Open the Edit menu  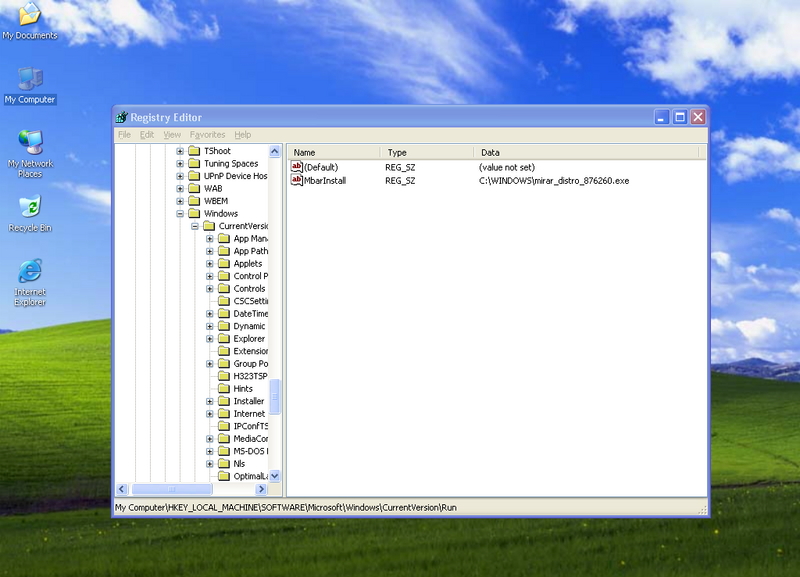[147, 135]
